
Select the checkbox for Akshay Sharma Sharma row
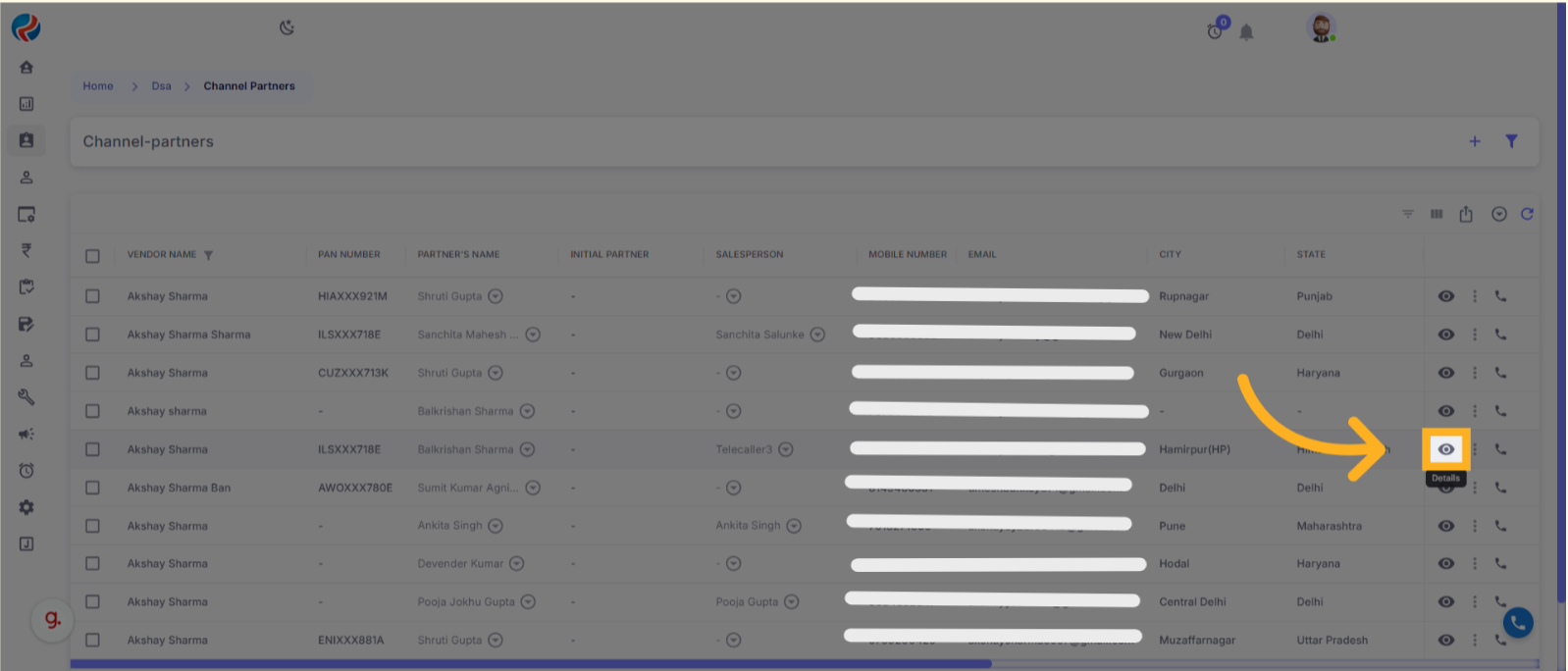(x=92, y=335)
